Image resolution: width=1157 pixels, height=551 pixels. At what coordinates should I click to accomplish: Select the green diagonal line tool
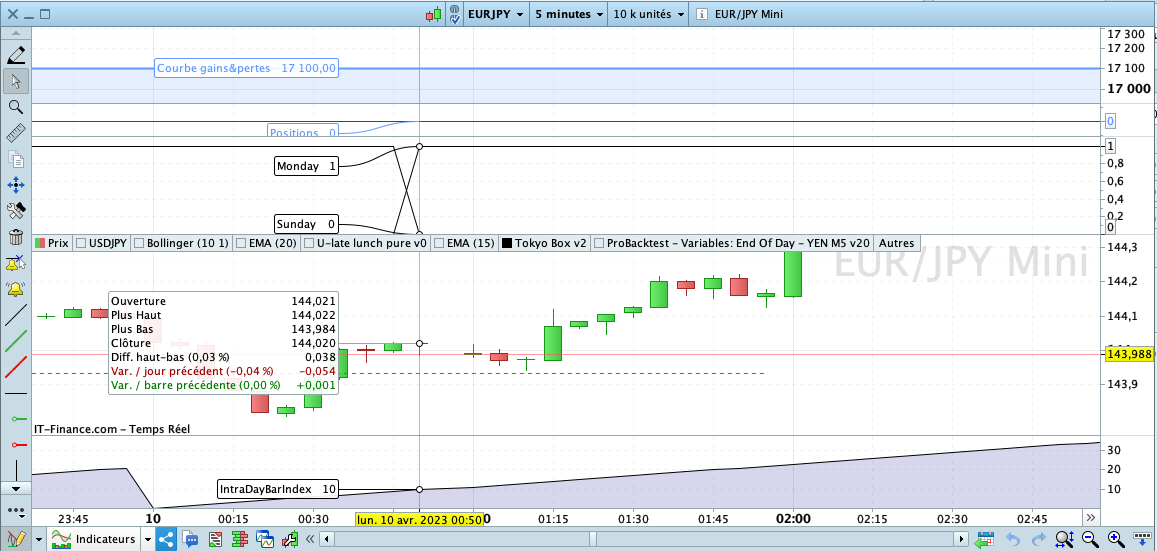pyautogui.click(x=15, y=342)
